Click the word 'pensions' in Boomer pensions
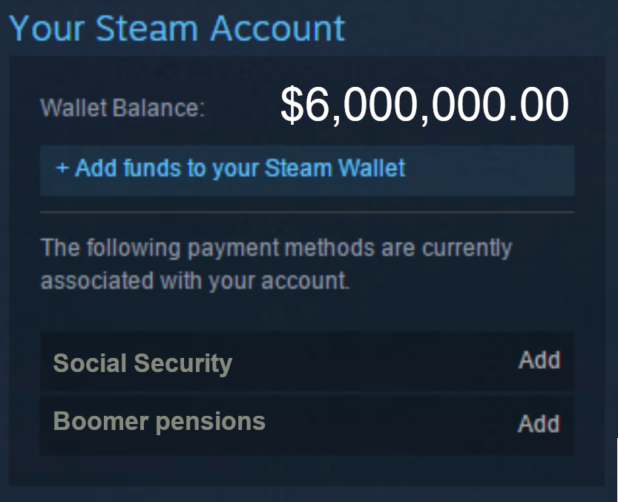The image size is (618, 502). (213, 421)
